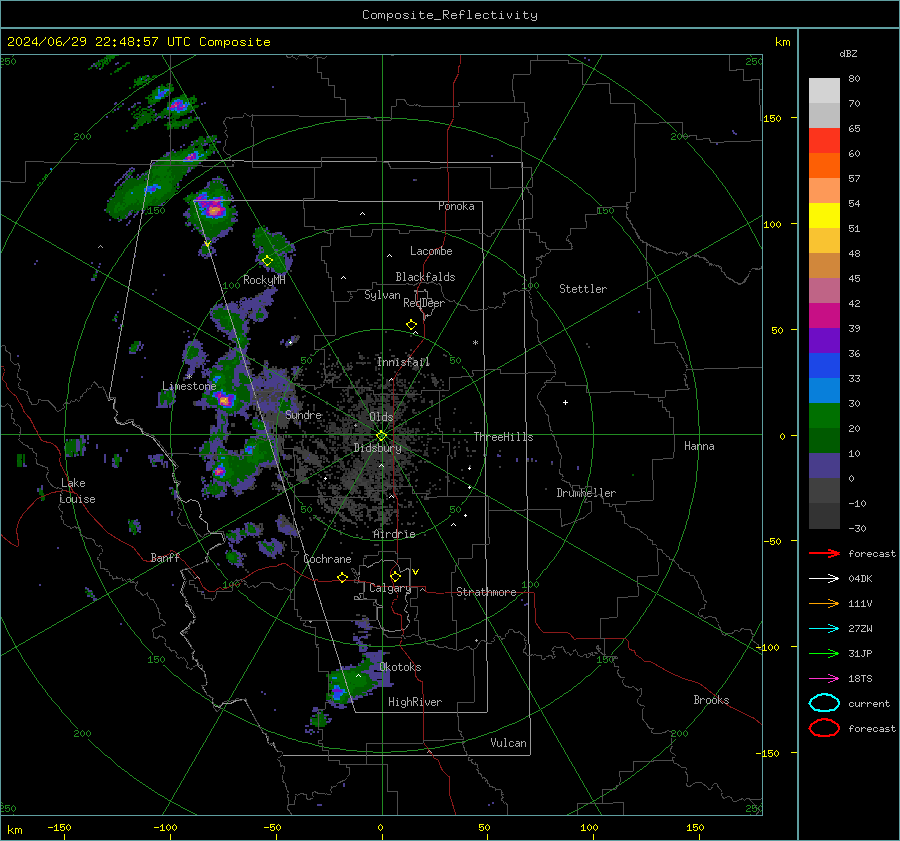
Task: Click the white plus marker west of Hanna
Action: [x=565, y=402]
